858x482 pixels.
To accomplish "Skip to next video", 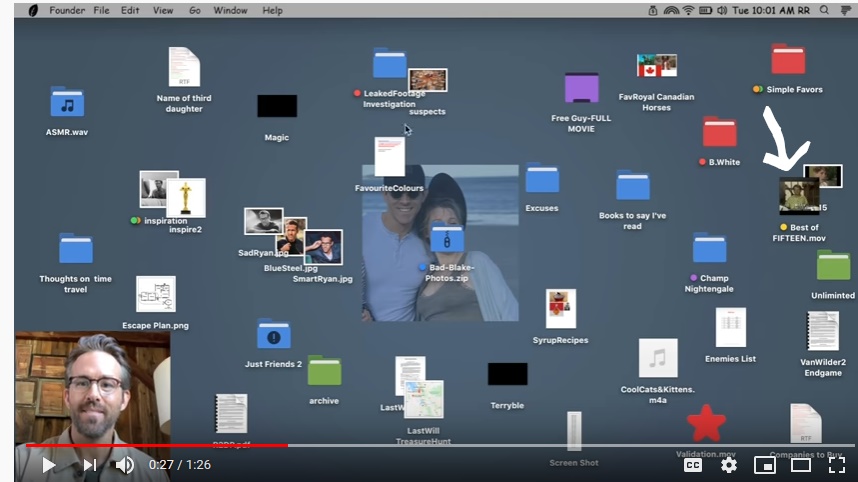I will 90,465.
